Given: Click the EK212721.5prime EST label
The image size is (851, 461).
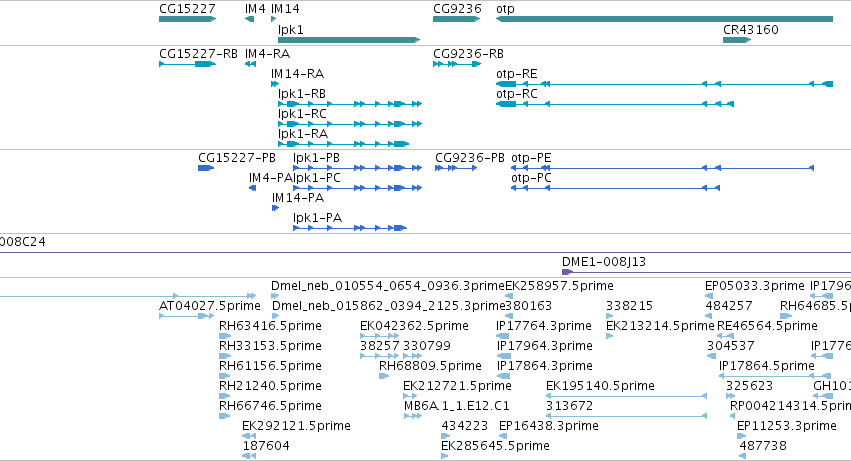Looking at the screenshot, I should pos(457,386).
